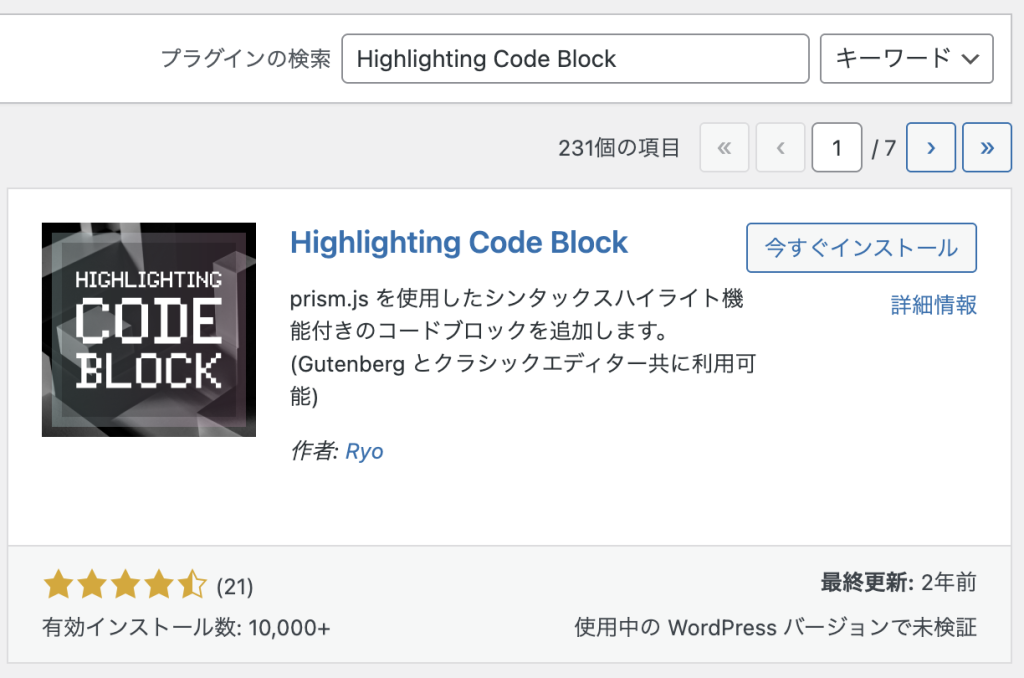1024x678 pixels.
Task: Visit the author Ryo link
Action: tap(364, 451)
